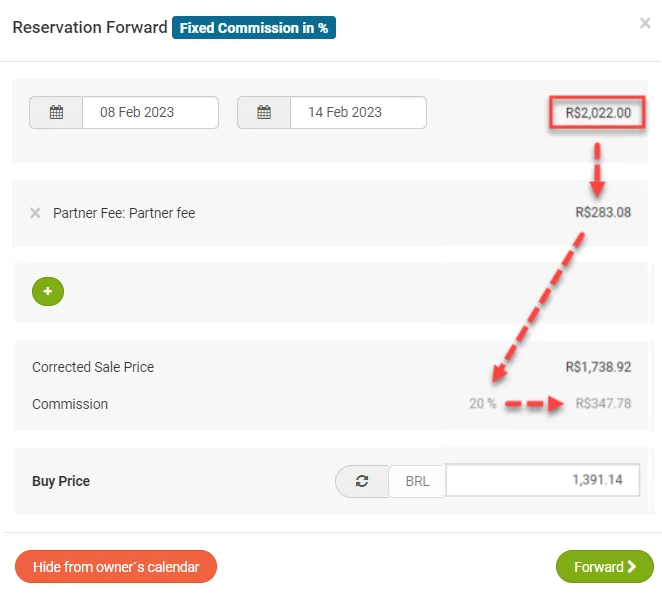
Task: Click the commission amount R$347.78
Action: coord(603,404)
